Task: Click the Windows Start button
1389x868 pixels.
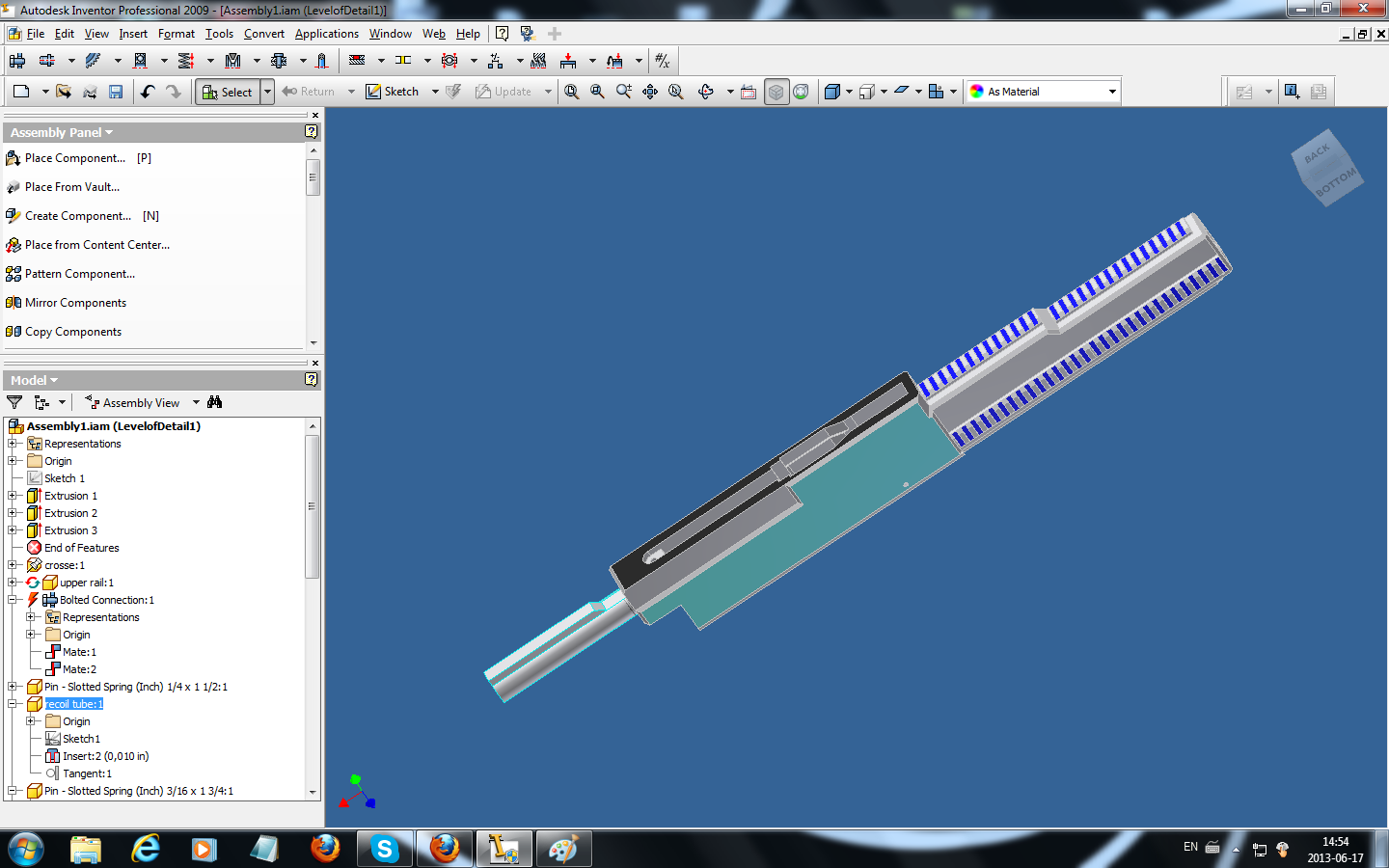Action: click(x=26, y=849)
